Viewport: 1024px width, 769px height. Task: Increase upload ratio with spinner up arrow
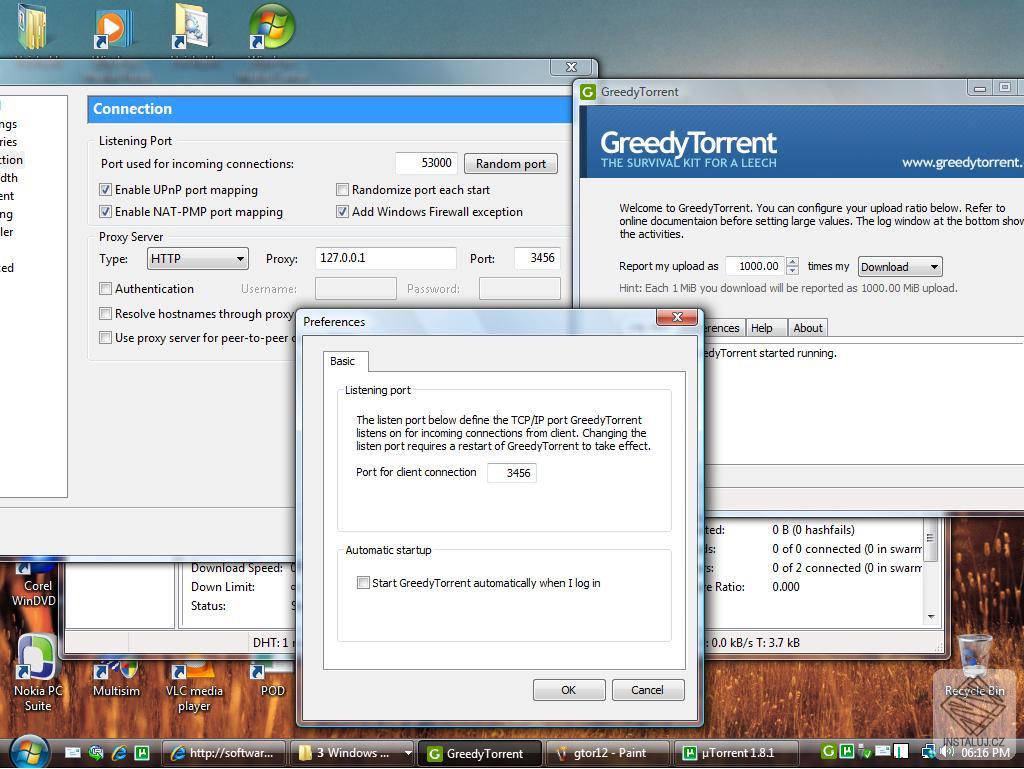(x=793, y=262)
